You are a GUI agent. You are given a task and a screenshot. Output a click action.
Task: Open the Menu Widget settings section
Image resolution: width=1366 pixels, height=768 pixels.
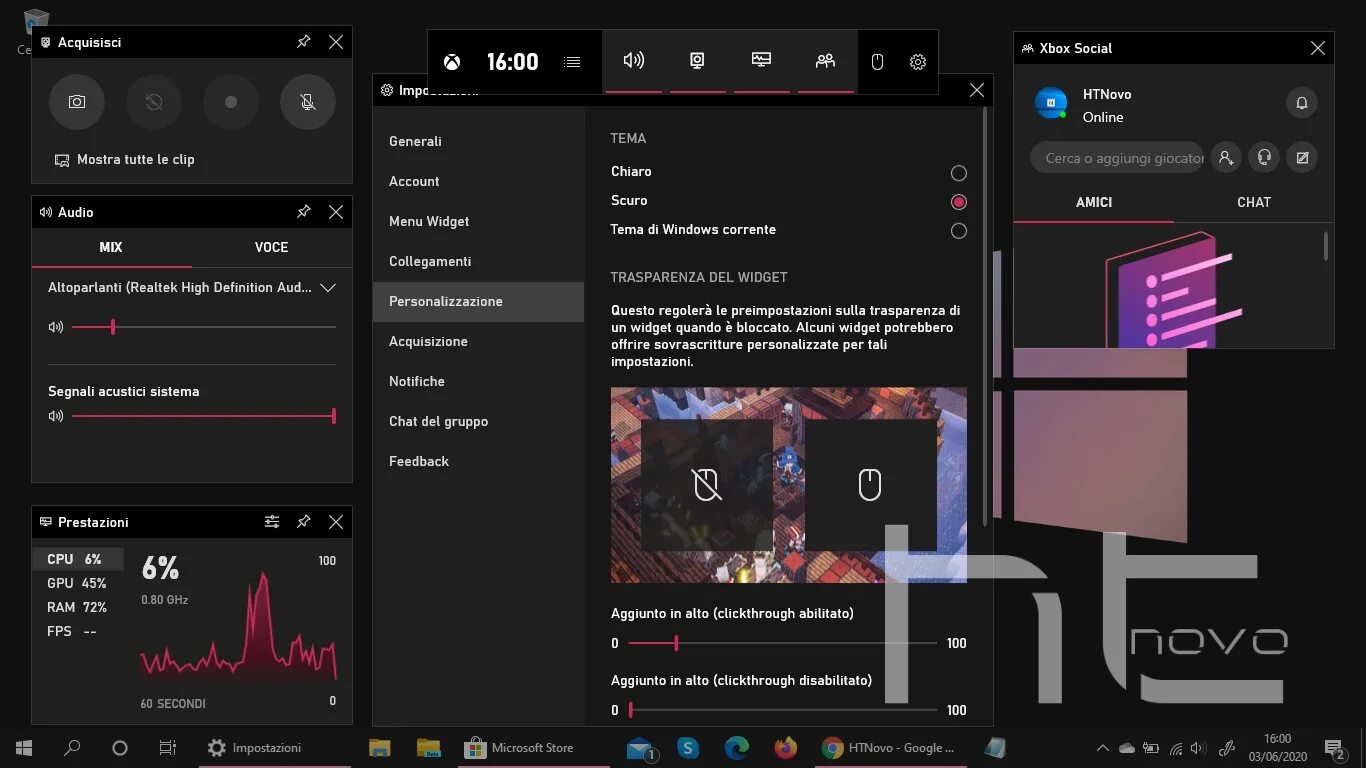[x=478, y=221]
